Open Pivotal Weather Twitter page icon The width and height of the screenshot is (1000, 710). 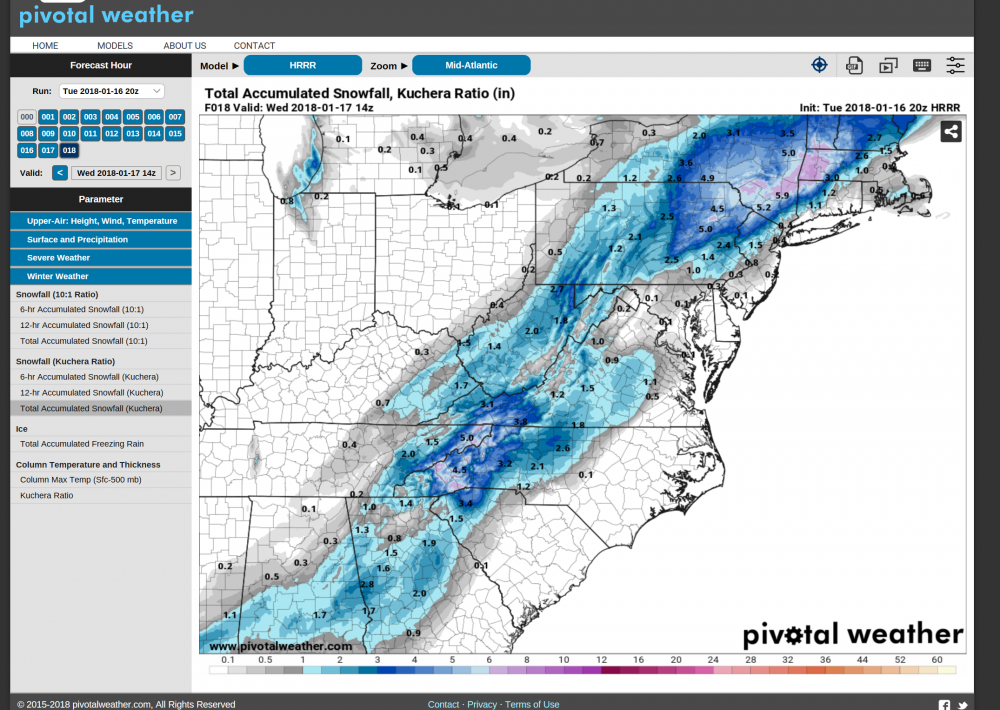(962, 704)
